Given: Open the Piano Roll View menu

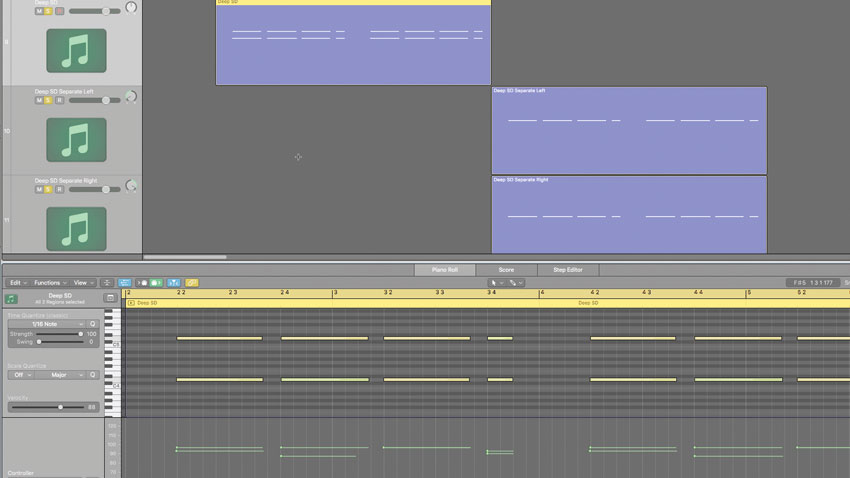Looking at the screenshot, I should pyautogui.click(x=83, y=282).
